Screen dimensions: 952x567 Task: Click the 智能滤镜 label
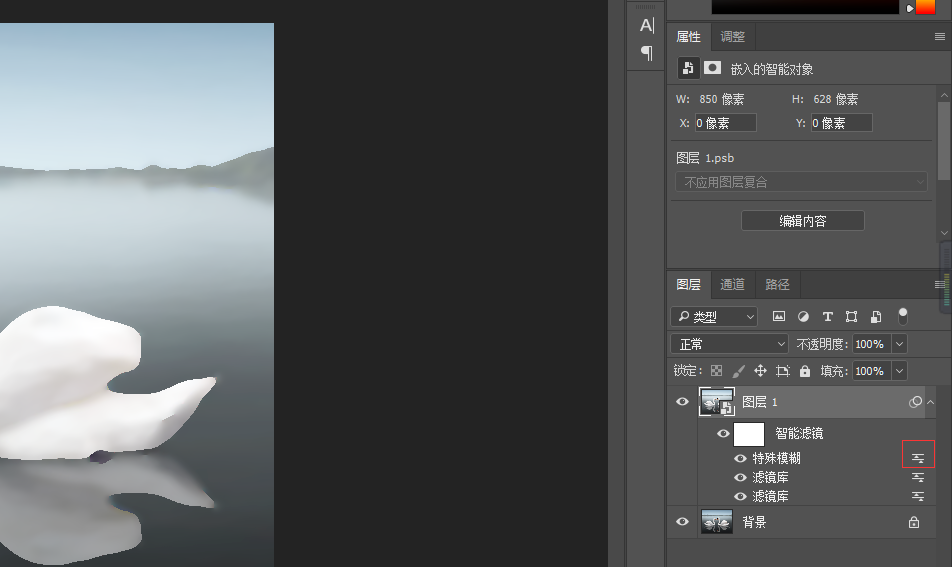[799, 433]
